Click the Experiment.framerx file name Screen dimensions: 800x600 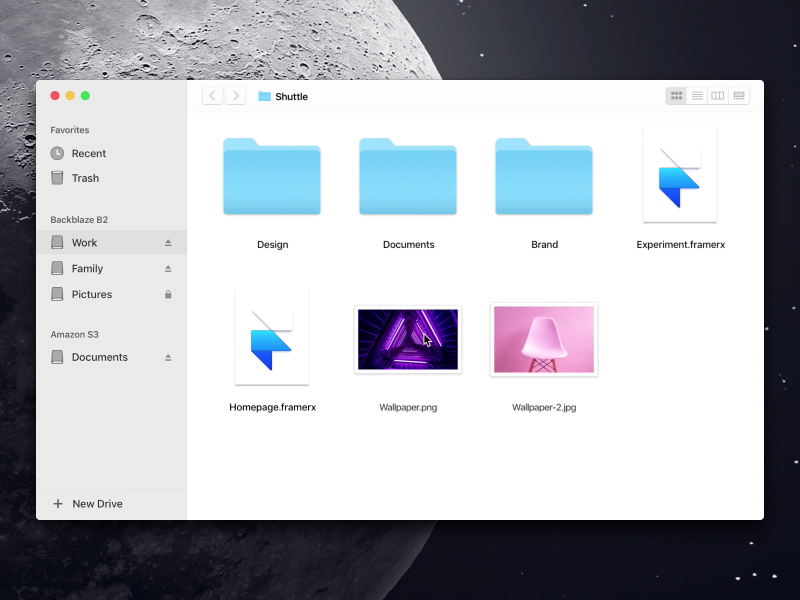pyautogui.click(x=681, y=244)
